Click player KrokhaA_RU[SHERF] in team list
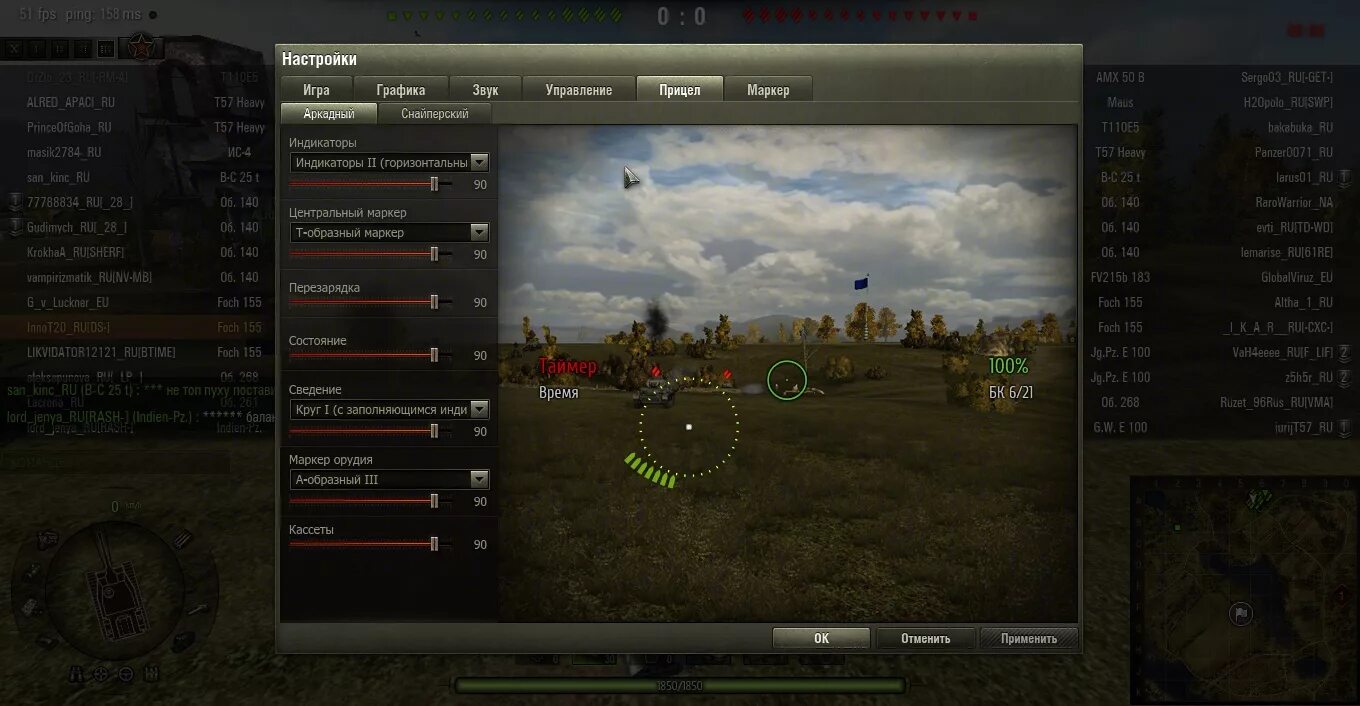Viewport: 1360px width, 706px height. (x=75, y=252)
